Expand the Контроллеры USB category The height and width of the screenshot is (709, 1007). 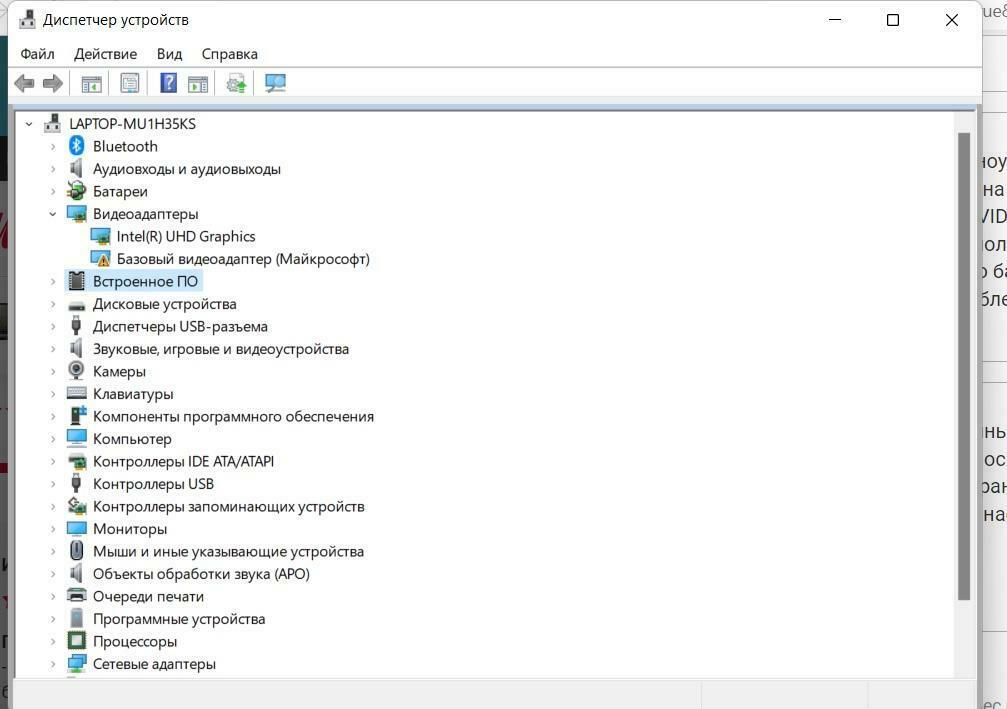pos(53,484)
